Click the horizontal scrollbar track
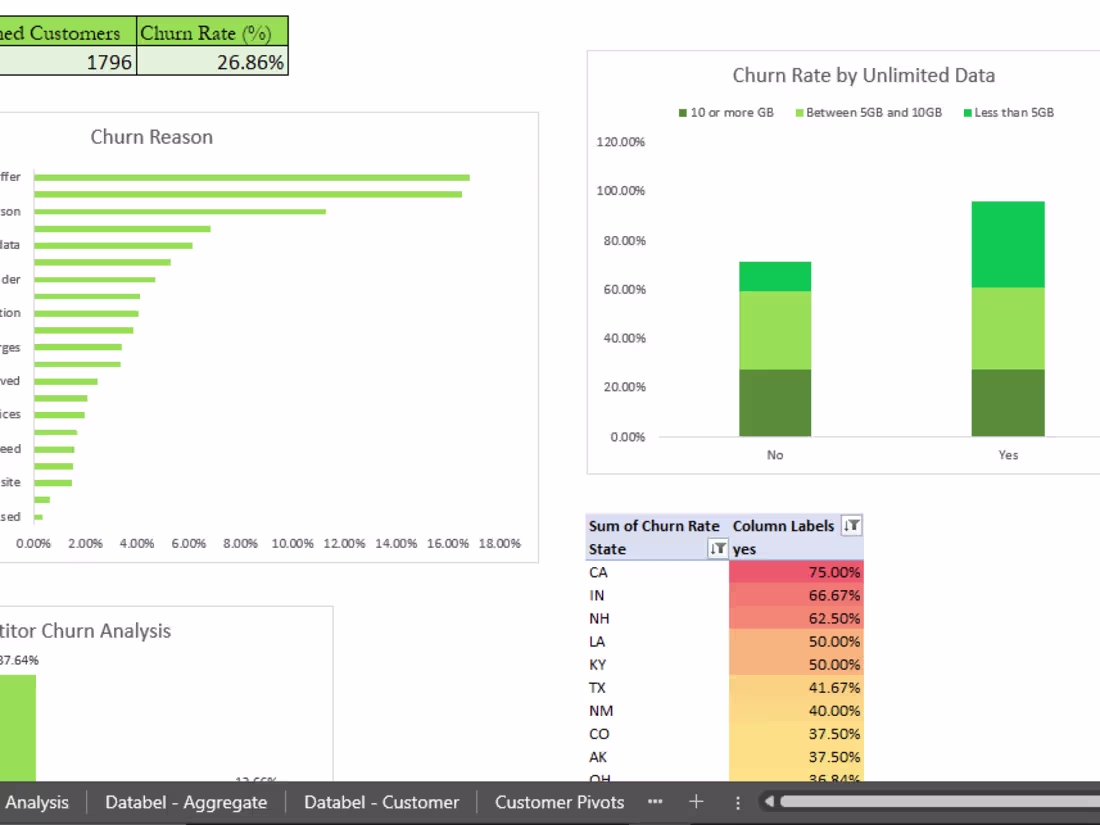Viewport: 1100px width, 825px height. pos(939,801)
